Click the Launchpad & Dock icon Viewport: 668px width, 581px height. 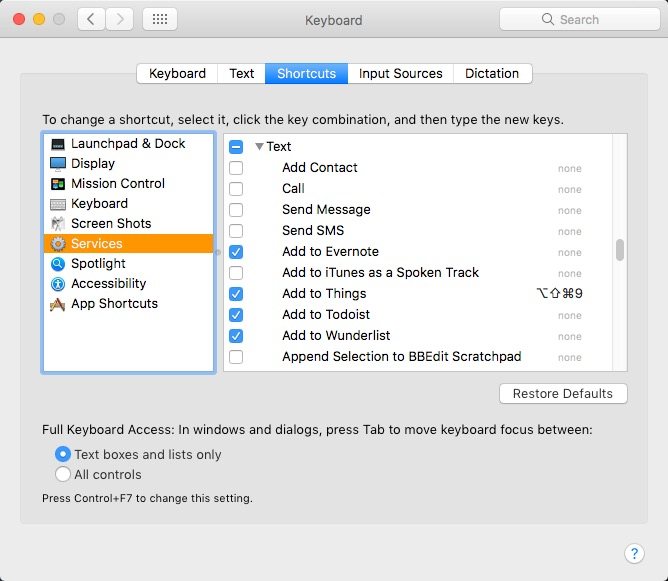58,144
